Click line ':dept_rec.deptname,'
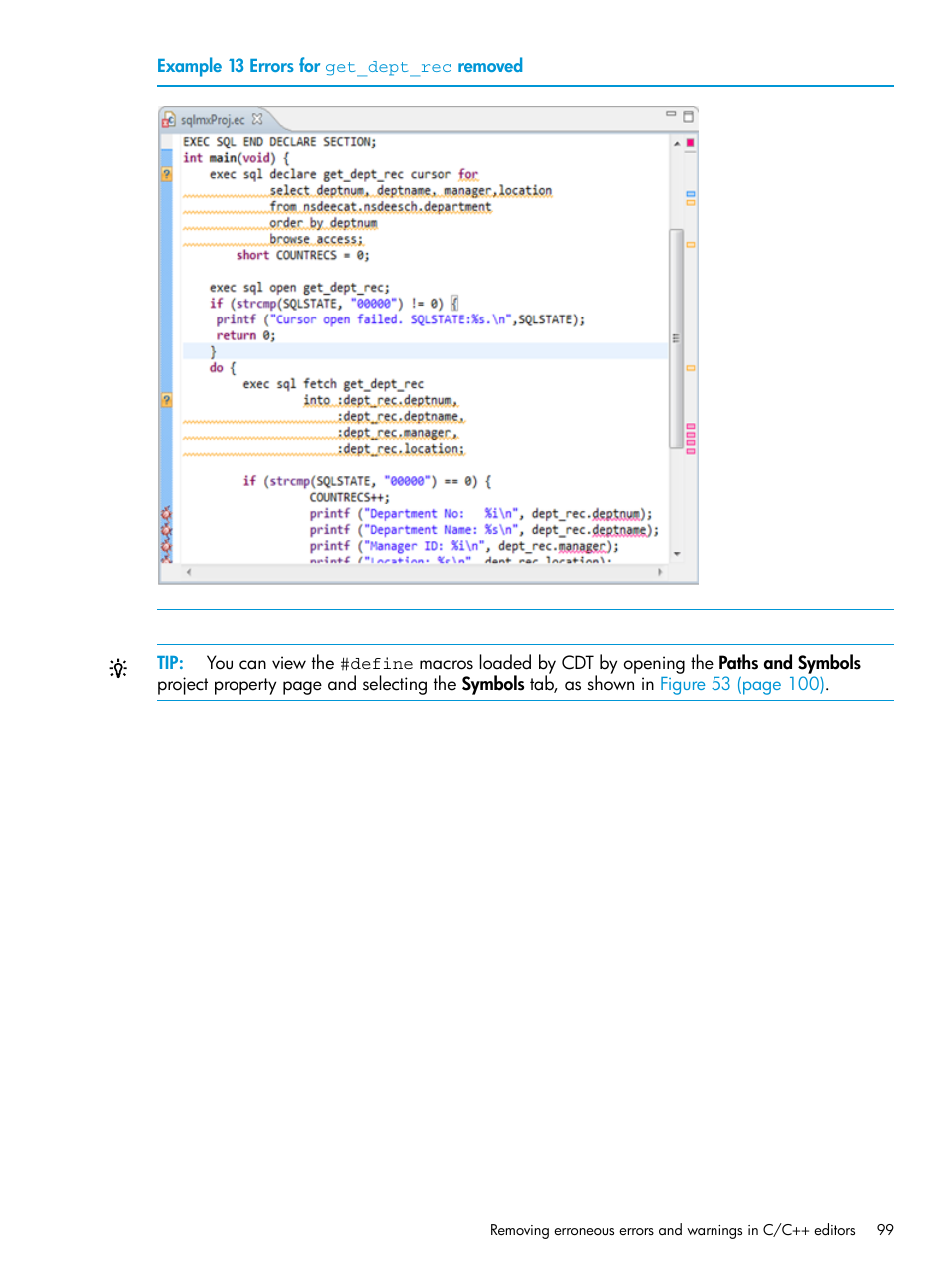This screenshot has height=1269, width=952. [400, 416]
